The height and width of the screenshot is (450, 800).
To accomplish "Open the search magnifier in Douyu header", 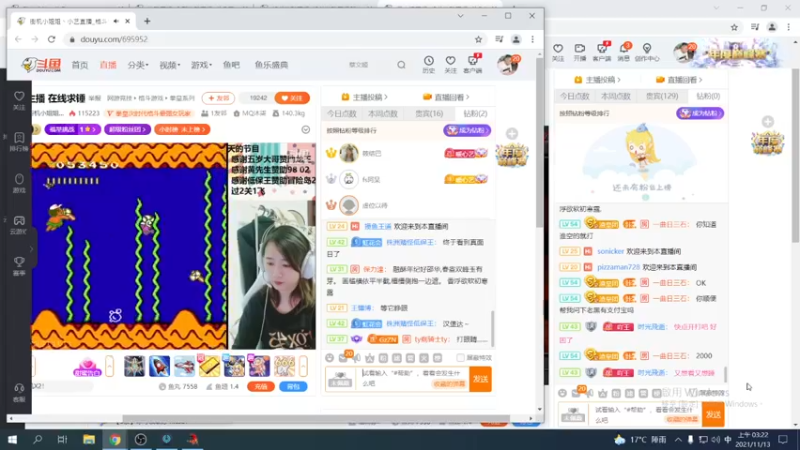I will point(402,65).
